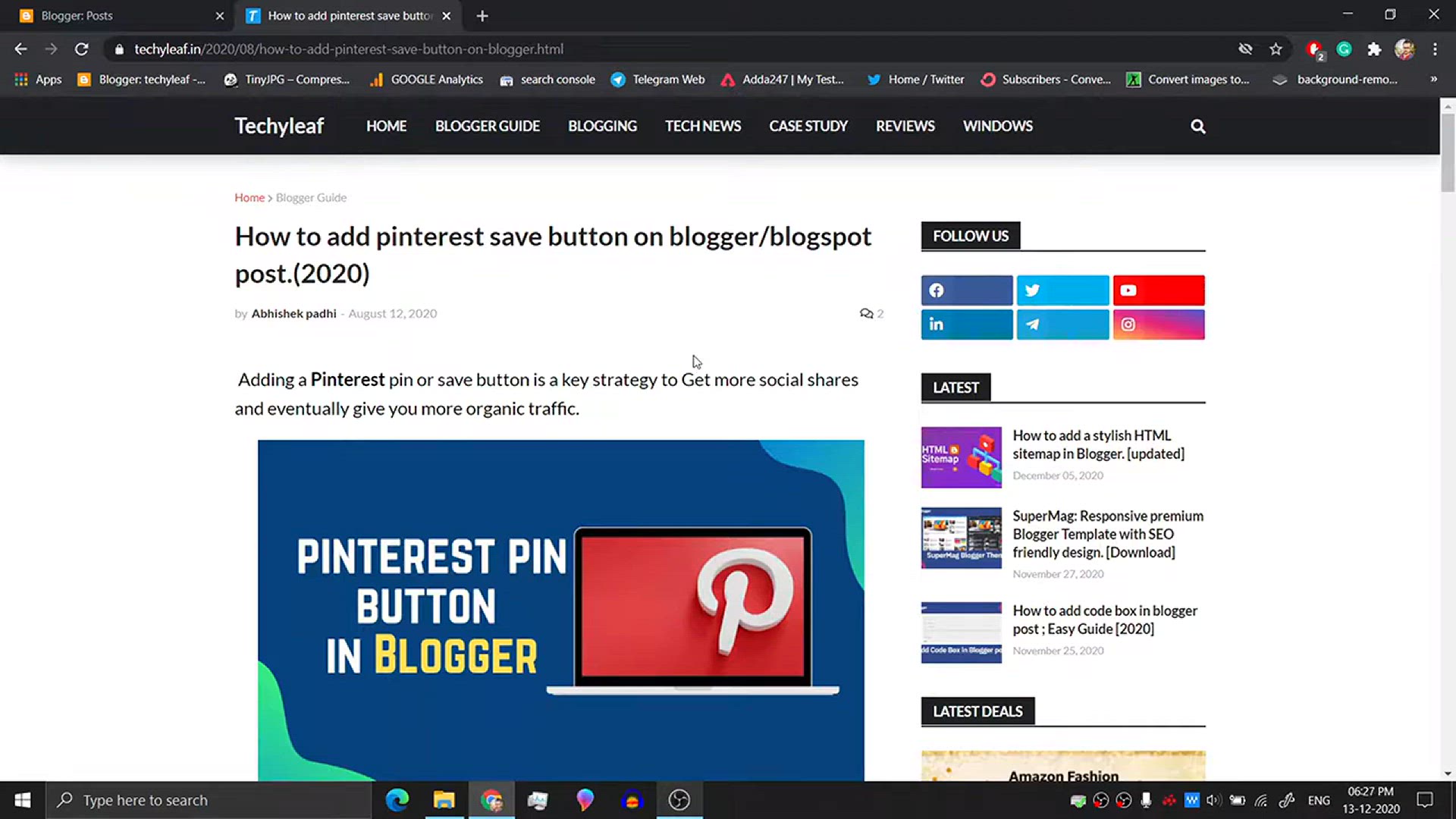Open the red extension icon with badge 2

(1315, 50)
